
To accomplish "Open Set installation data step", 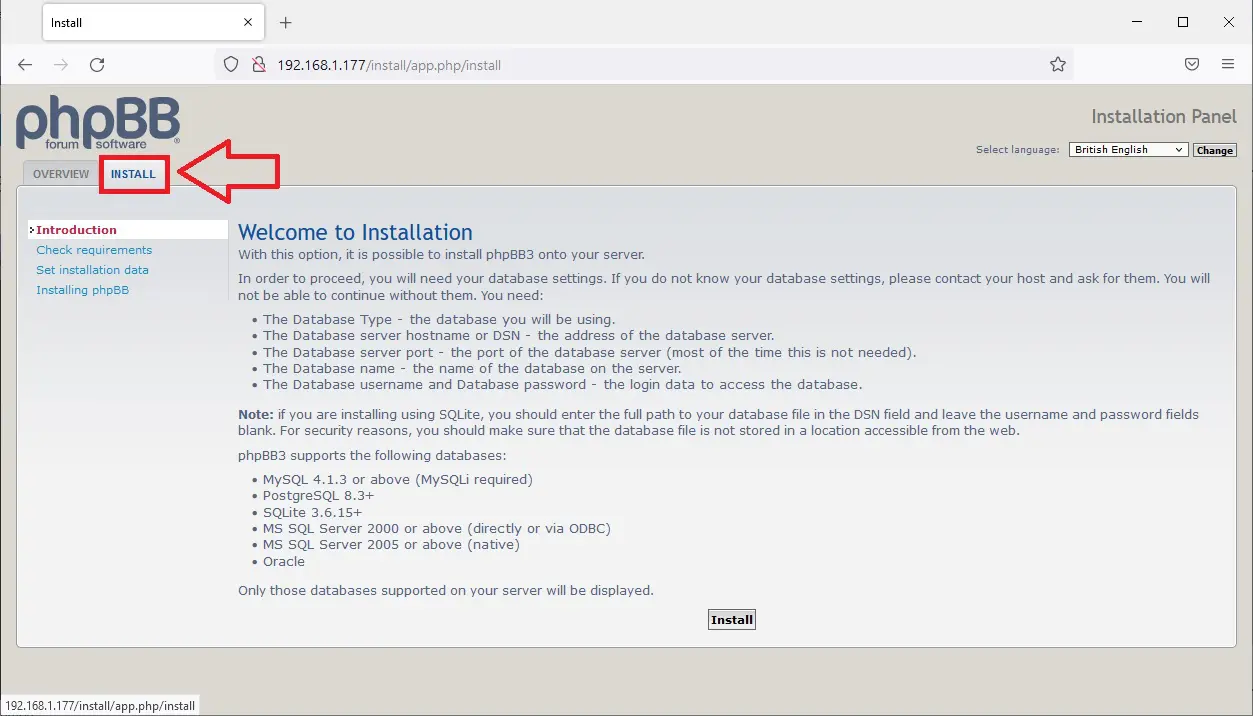I will coord(92,270).
